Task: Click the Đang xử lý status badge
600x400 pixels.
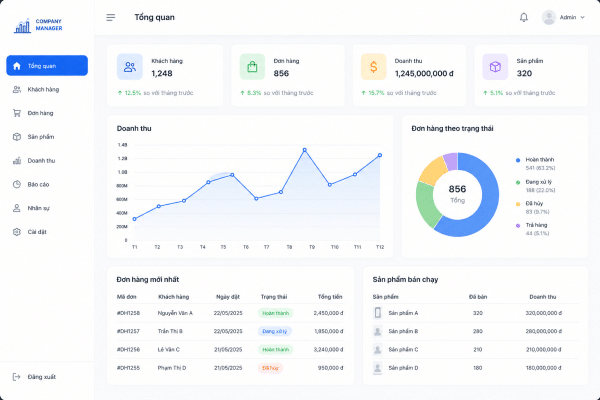Action: (x=275, y=331)
